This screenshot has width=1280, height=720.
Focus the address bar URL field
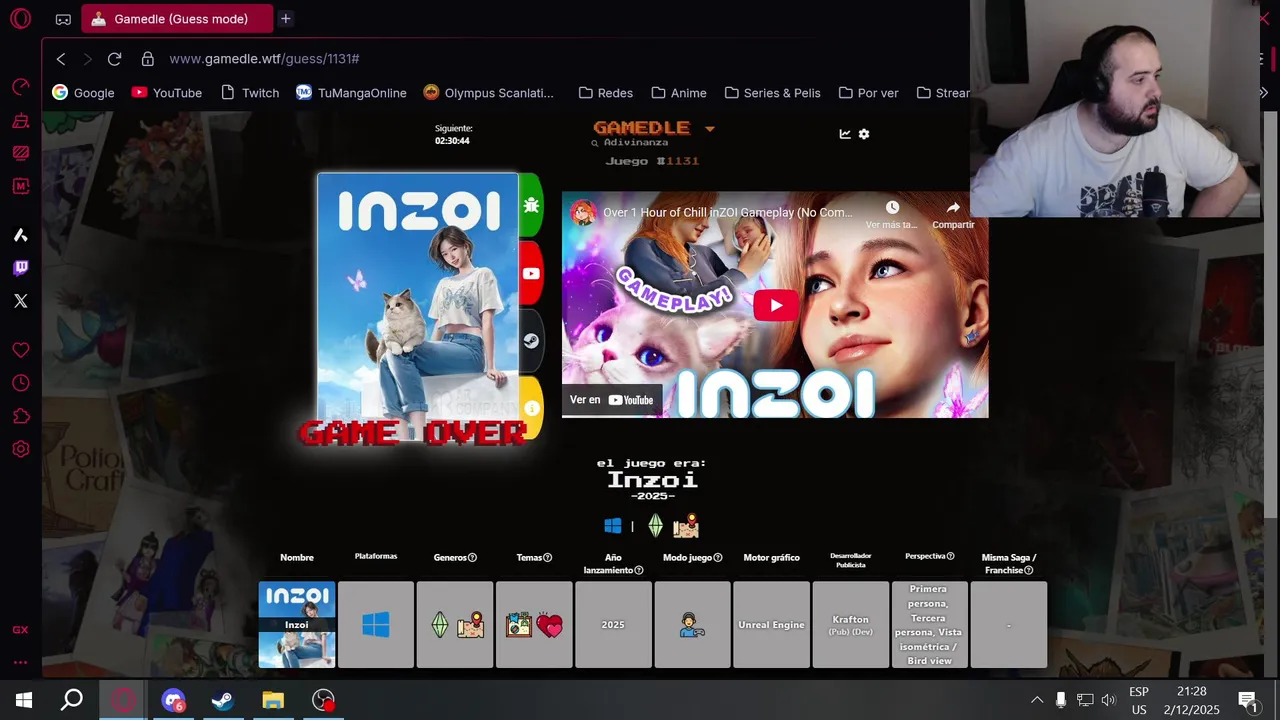click(x=264, y=59)
